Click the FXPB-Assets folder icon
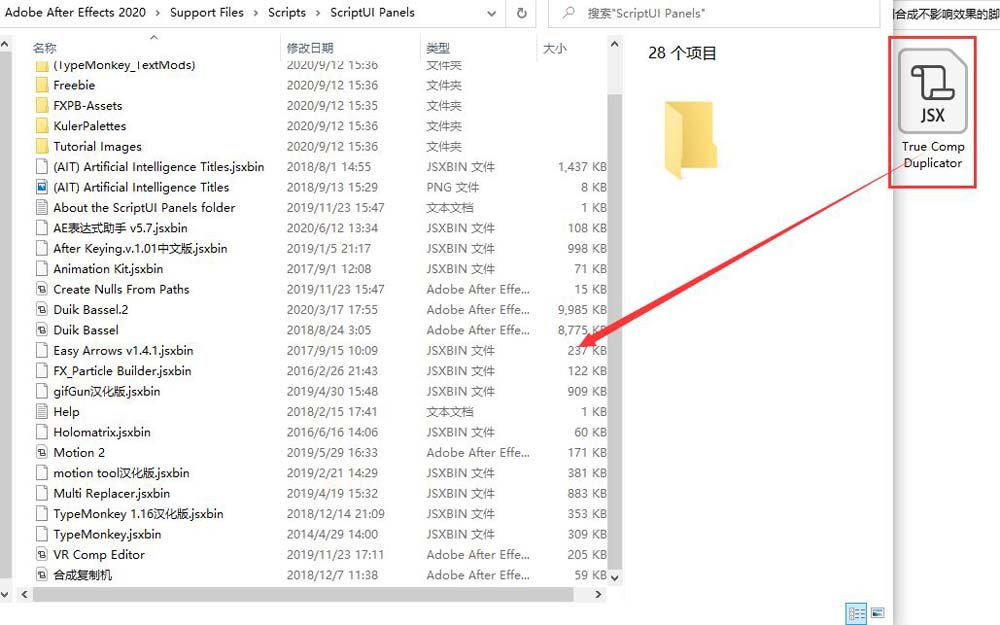 (x=42, y=105)
